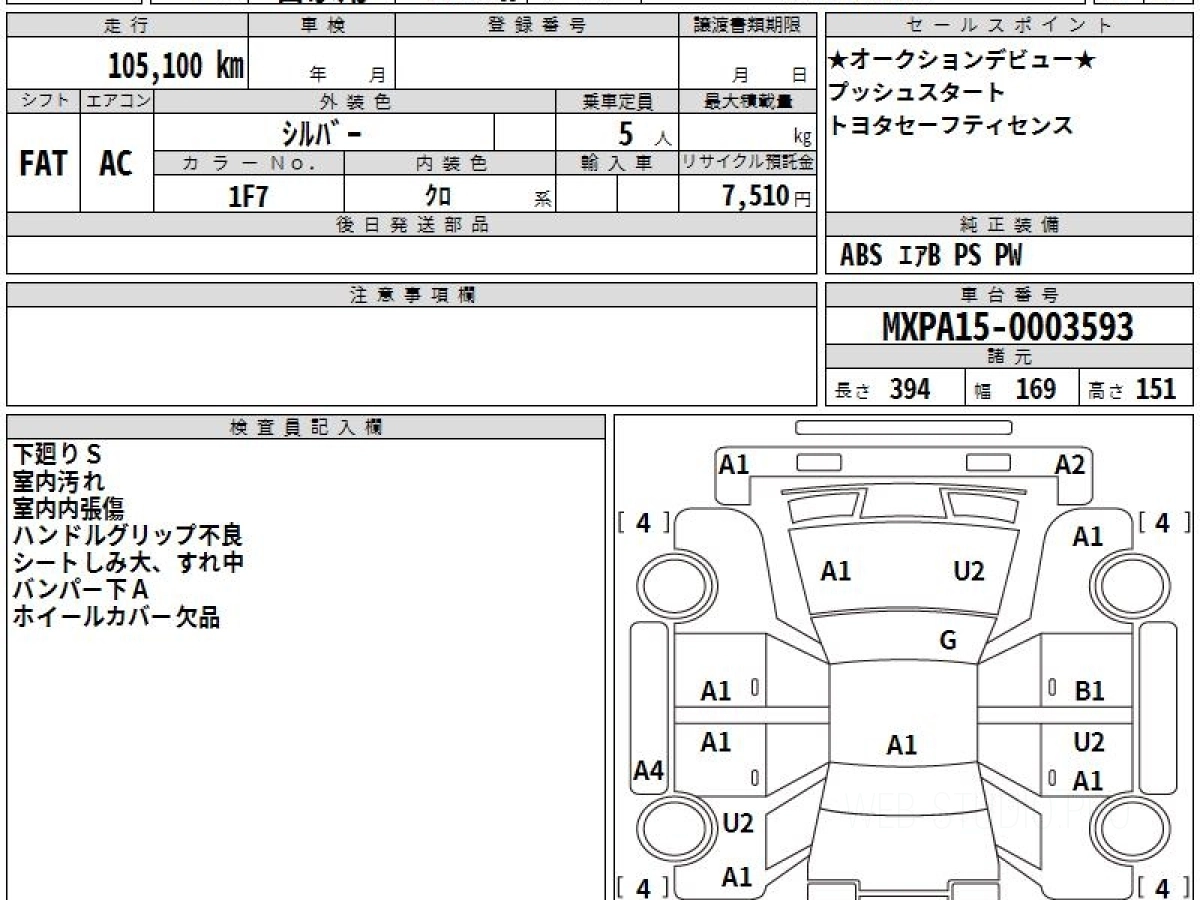Select chassis number MXPA15-0003593
Screen dimensions: 1200x900
coord(1008,328)
